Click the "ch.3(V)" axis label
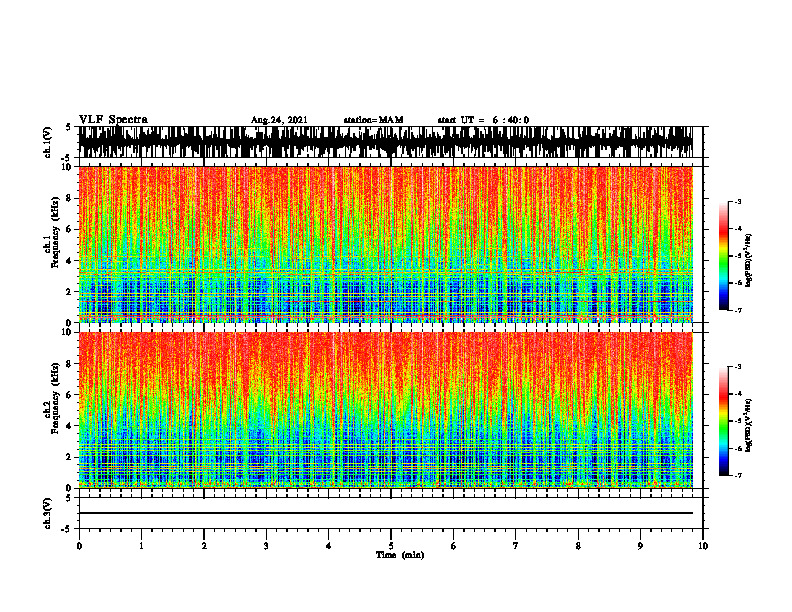 point(48,513)
